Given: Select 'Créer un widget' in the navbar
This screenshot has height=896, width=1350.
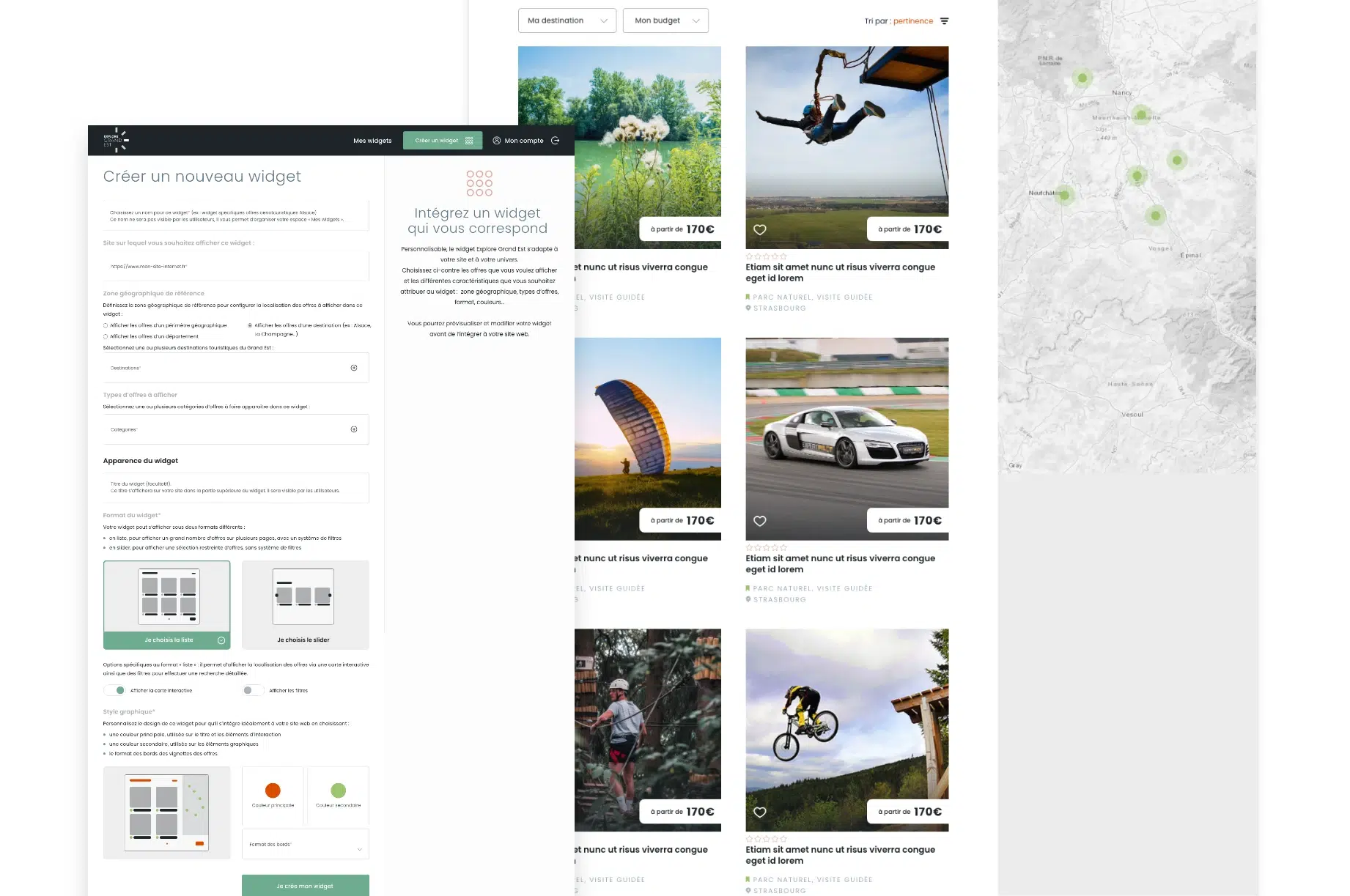Looking at the screenshot, I should (x=436, y=140).
